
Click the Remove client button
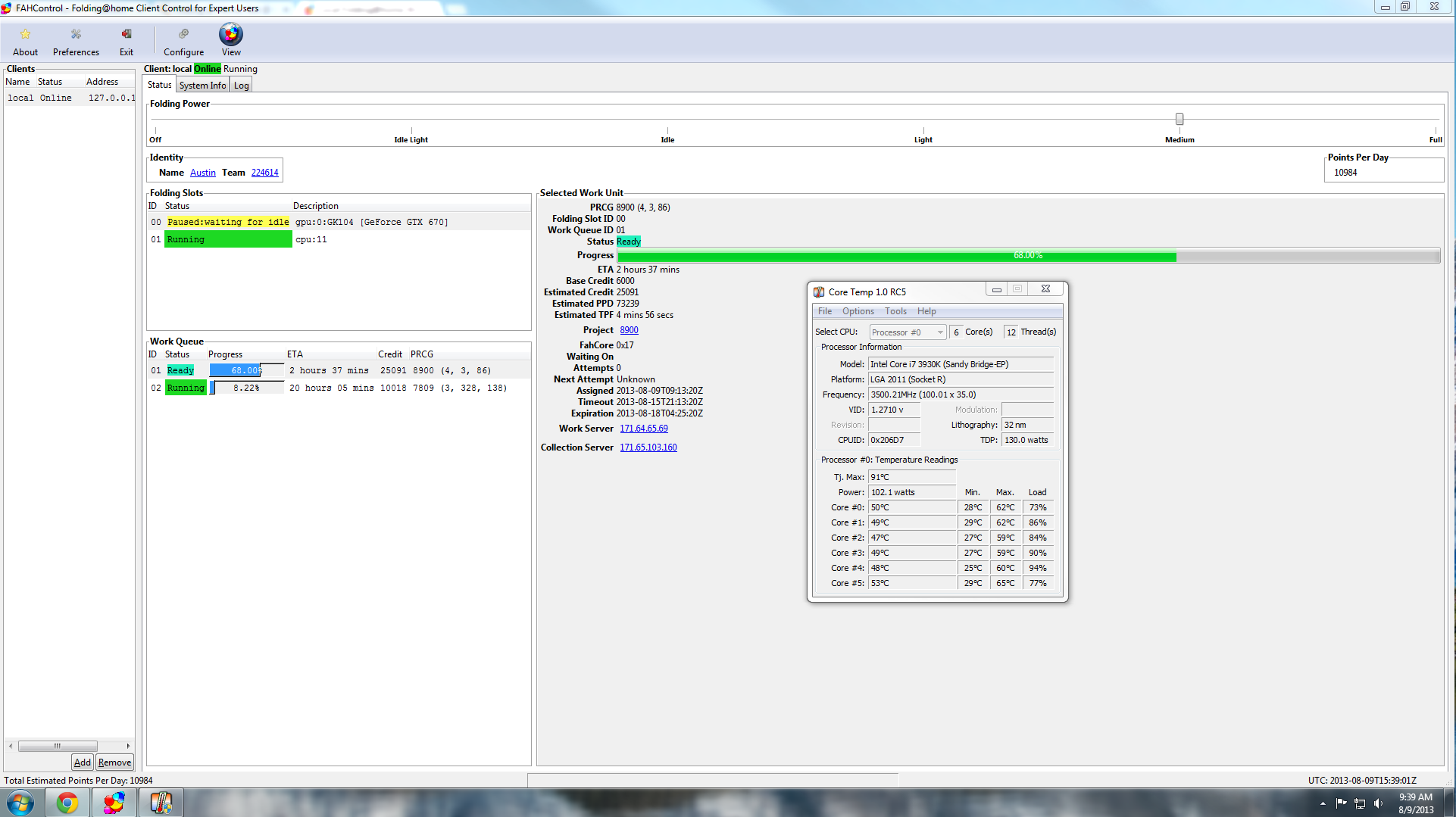(114, 762)
